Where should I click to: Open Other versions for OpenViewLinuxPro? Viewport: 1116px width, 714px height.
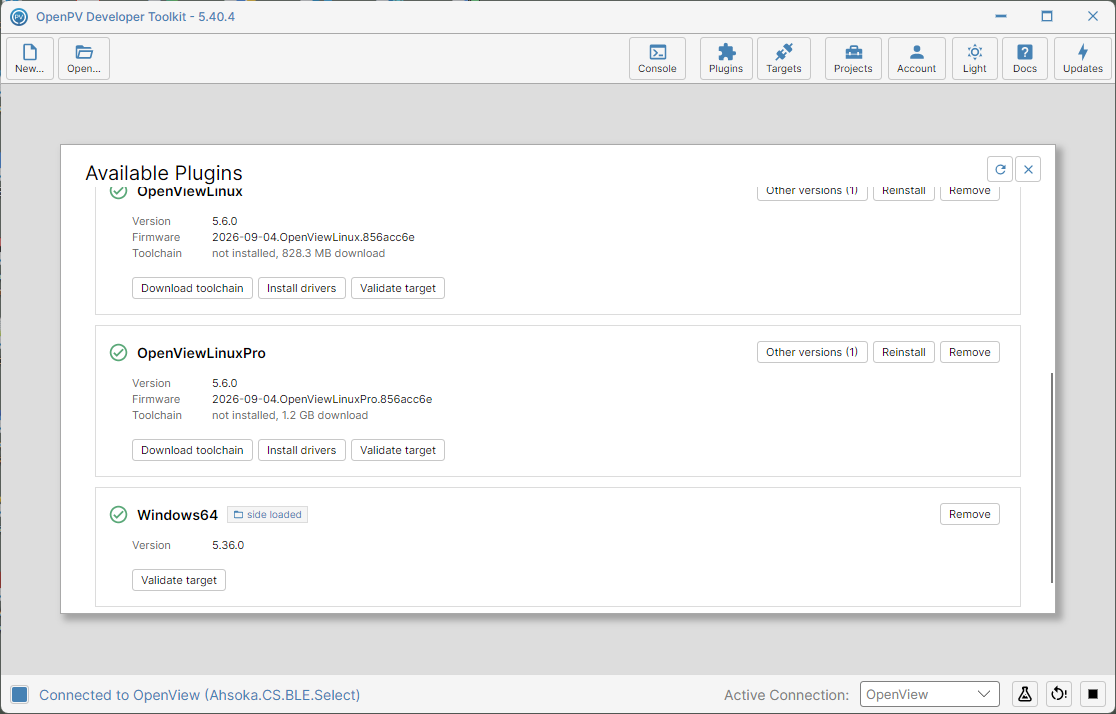tap(812, 352)
